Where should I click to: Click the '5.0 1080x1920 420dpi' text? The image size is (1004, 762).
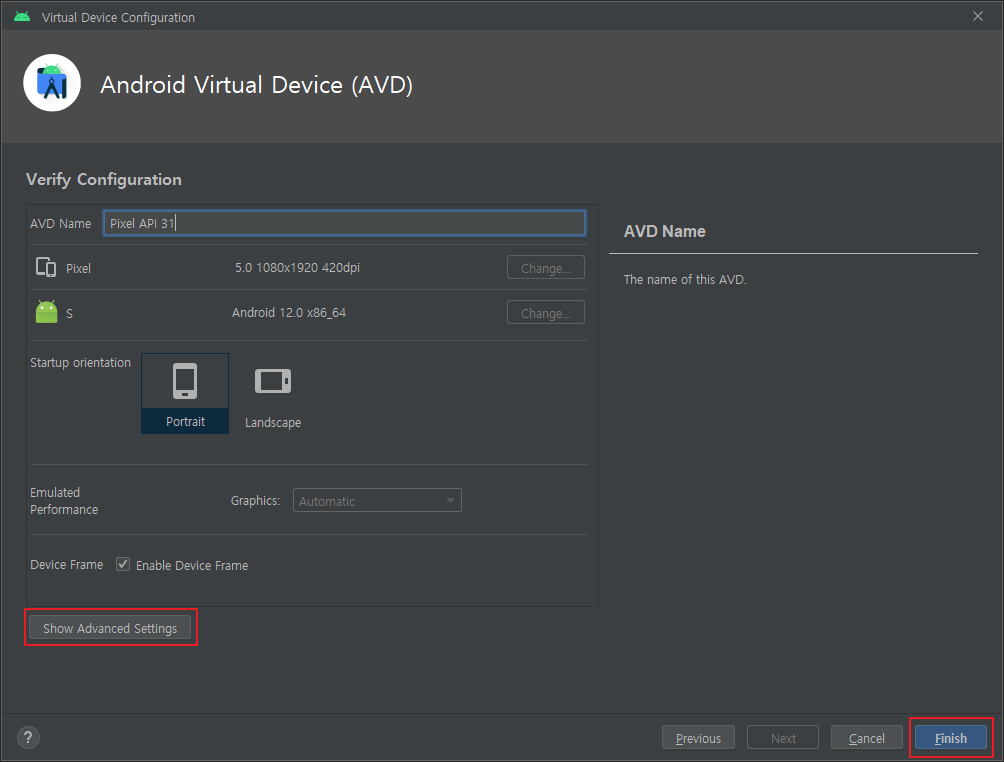297,268
